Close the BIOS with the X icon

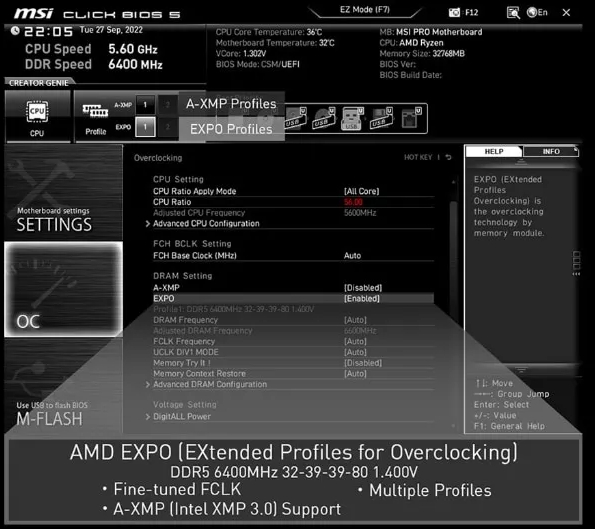[566, 13]
